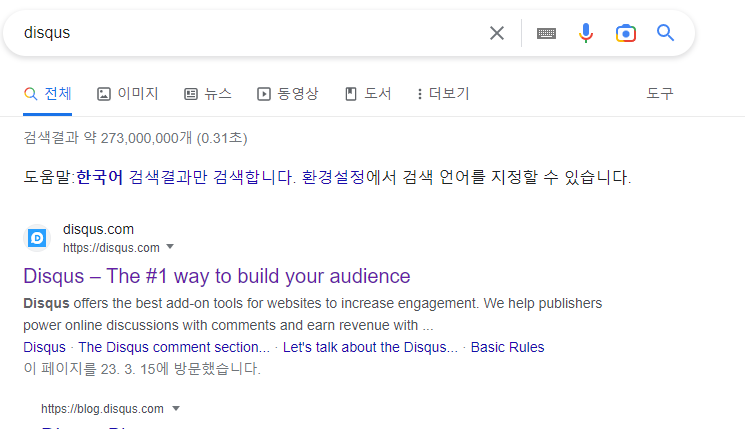The height and width of the screenshot is (429, 745).
Task: Open the 도서 tab
Action: coord(368,94)
